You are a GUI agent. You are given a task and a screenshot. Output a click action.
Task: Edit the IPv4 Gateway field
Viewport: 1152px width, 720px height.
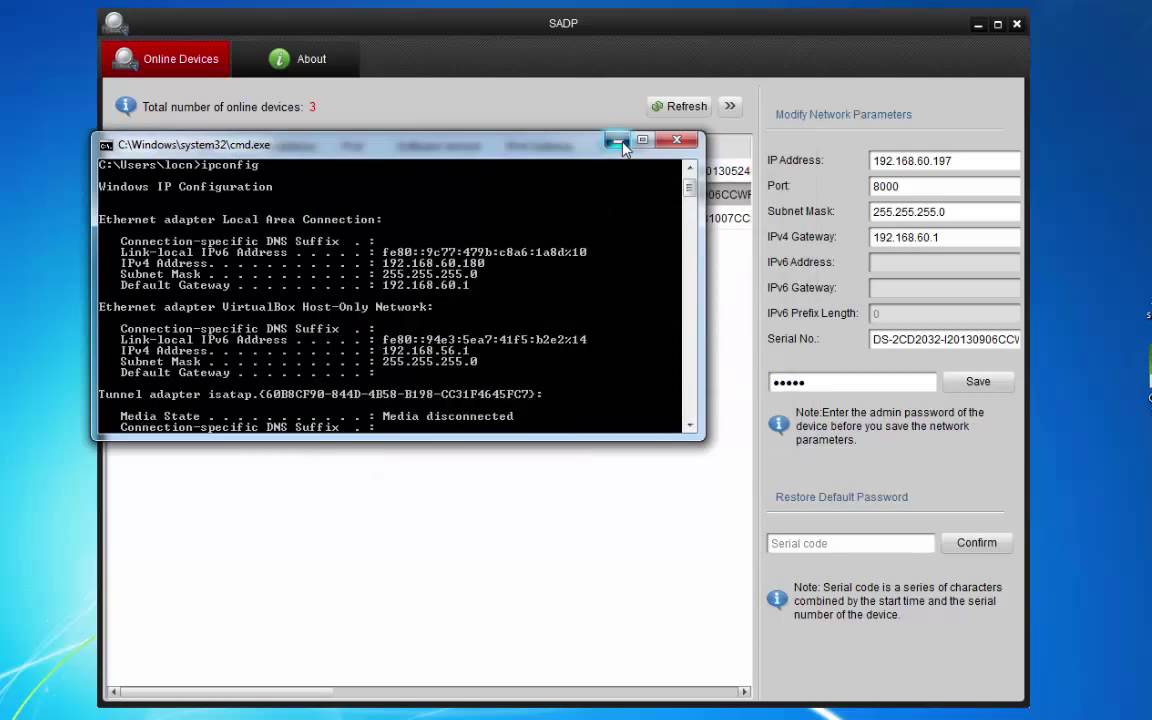coord(944,237)
